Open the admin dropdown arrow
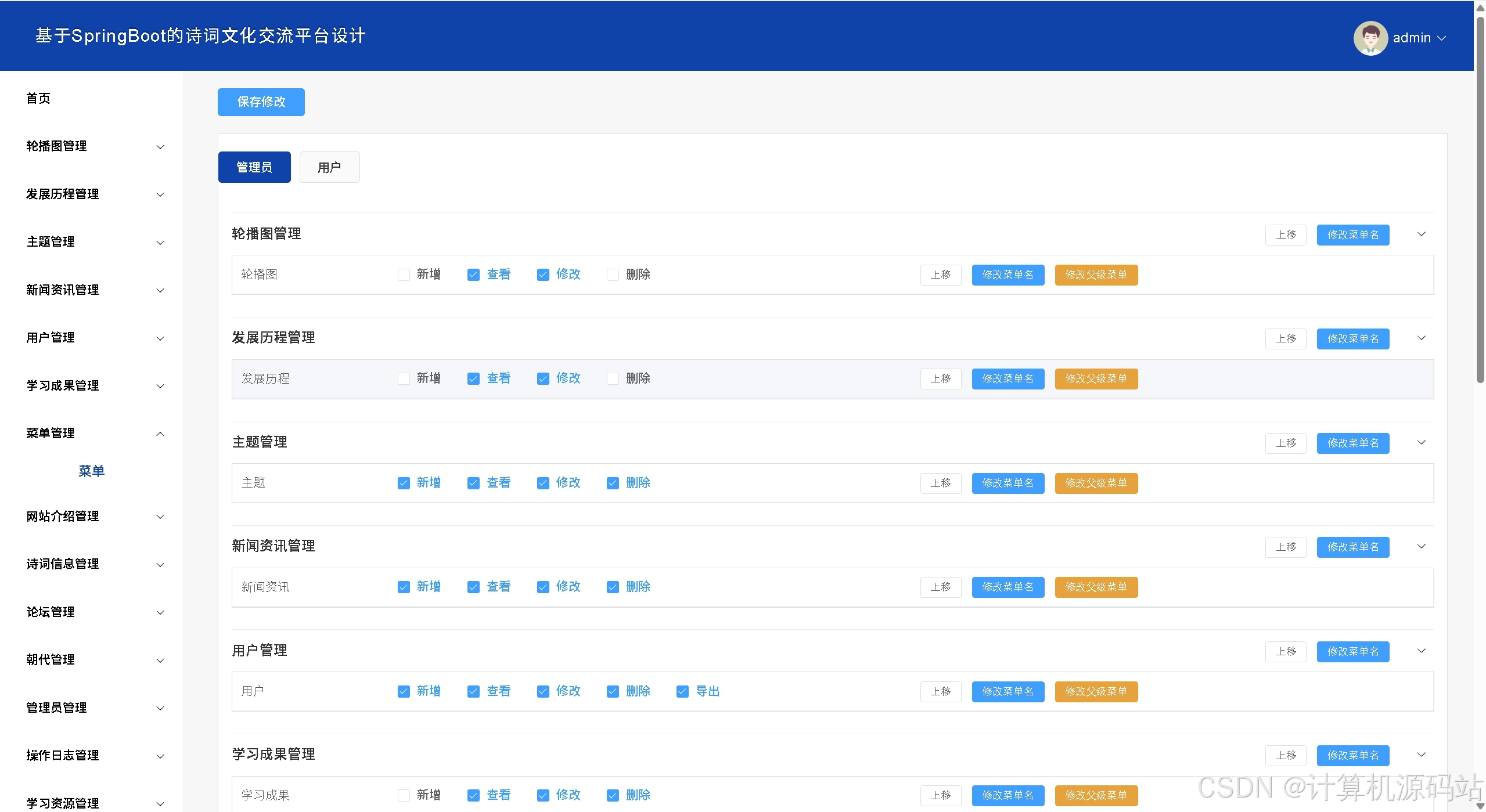This screenshot has height=812, width=1486. [x=1441, y=38]
